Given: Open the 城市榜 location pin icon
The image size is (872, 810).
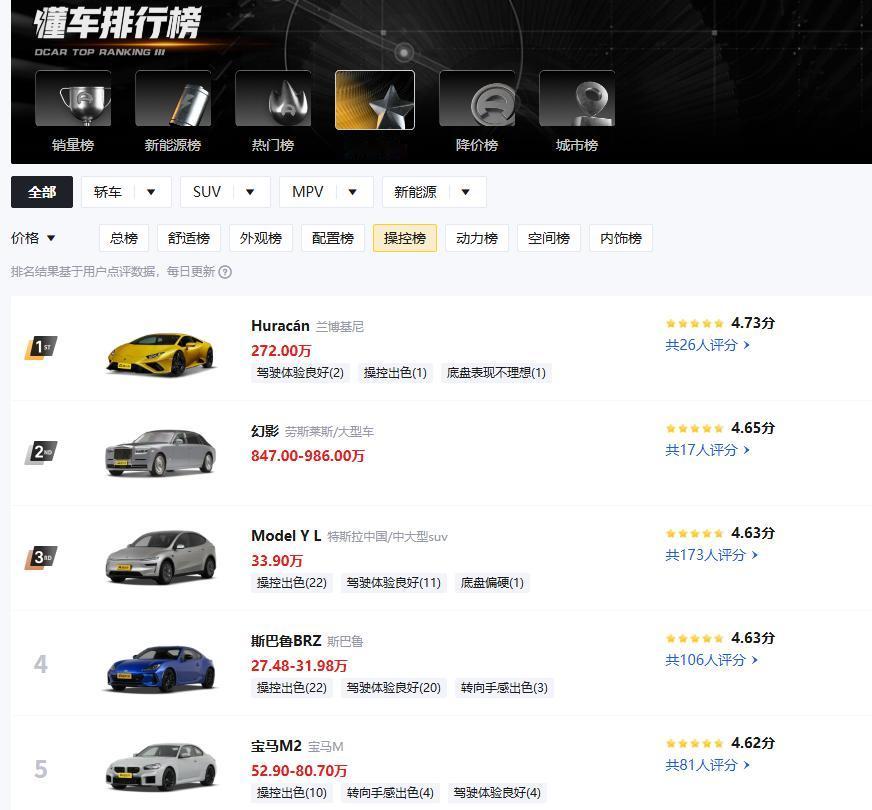Looking at the screenshot, I should tap(577, 98).
